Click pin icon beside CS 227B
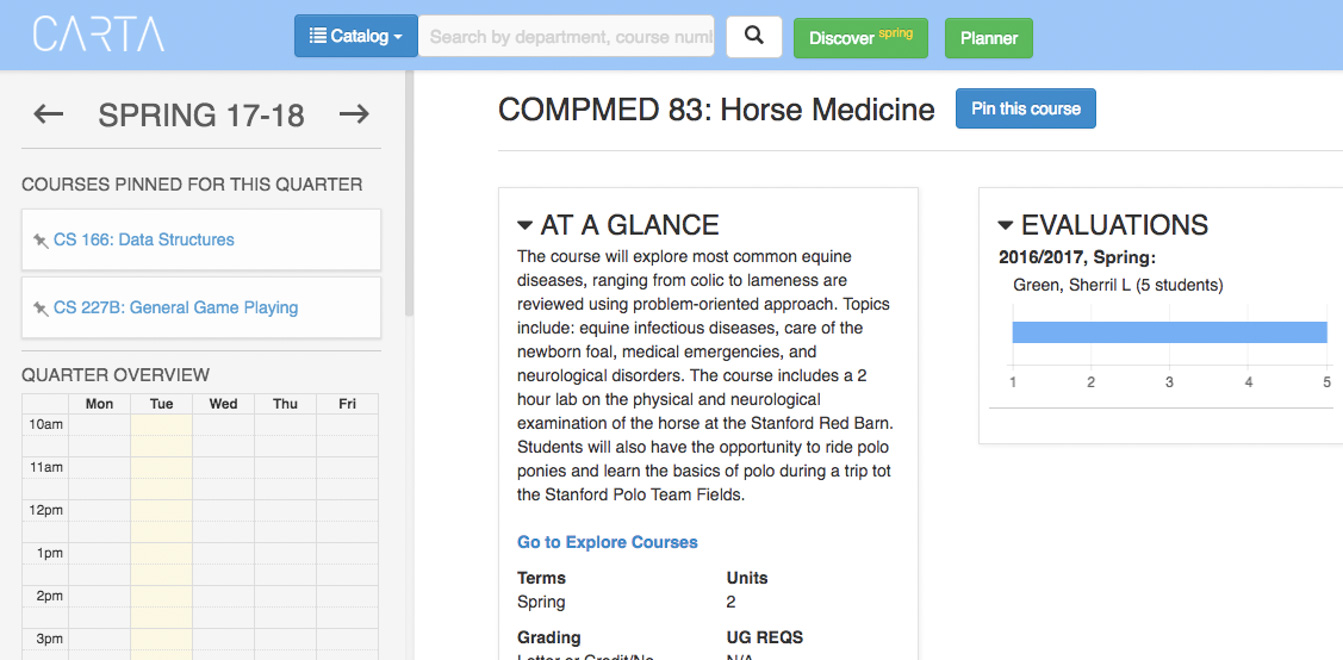 click(40, 308)
